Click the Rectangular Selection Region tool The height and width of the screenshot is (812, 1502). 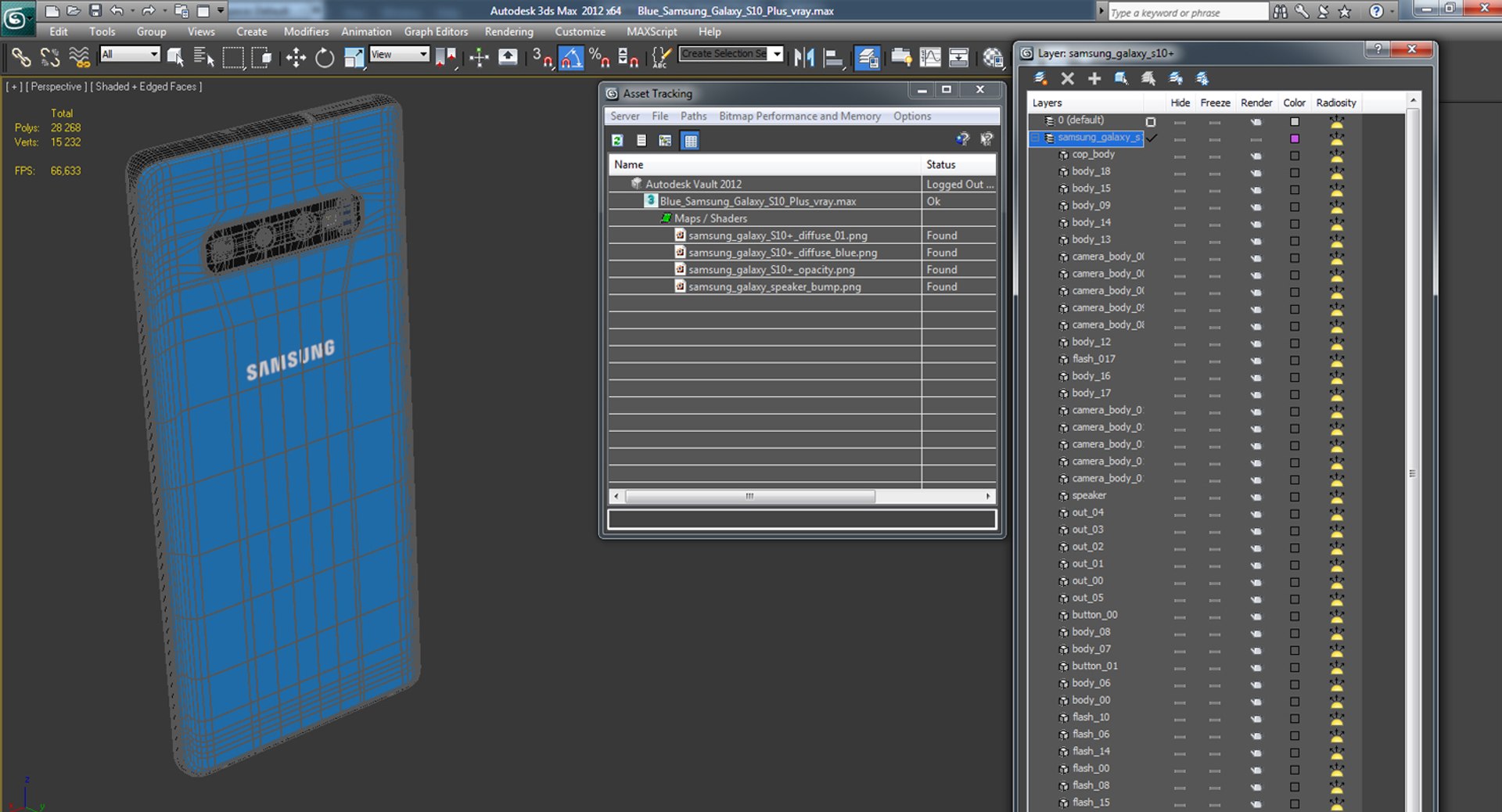pos(233,57)
